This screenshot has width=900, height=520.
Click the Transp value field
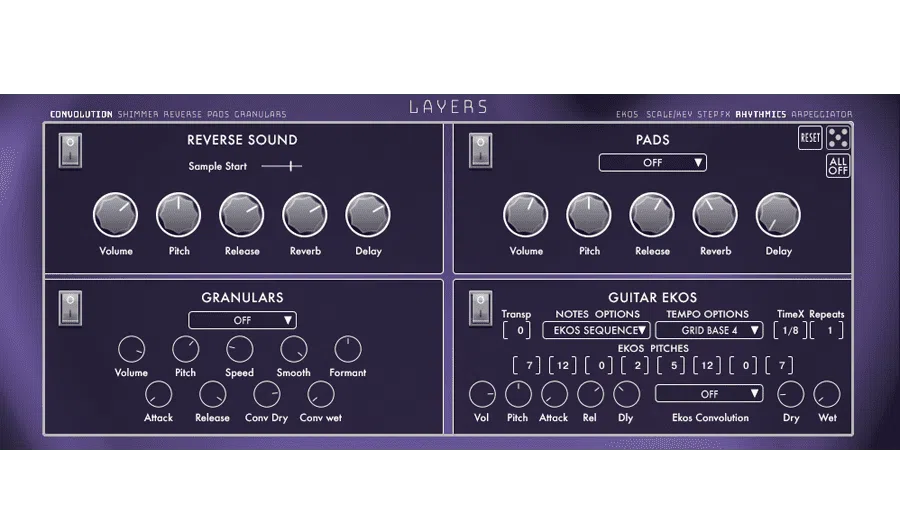pyautogui.click(x=517, y=330)
